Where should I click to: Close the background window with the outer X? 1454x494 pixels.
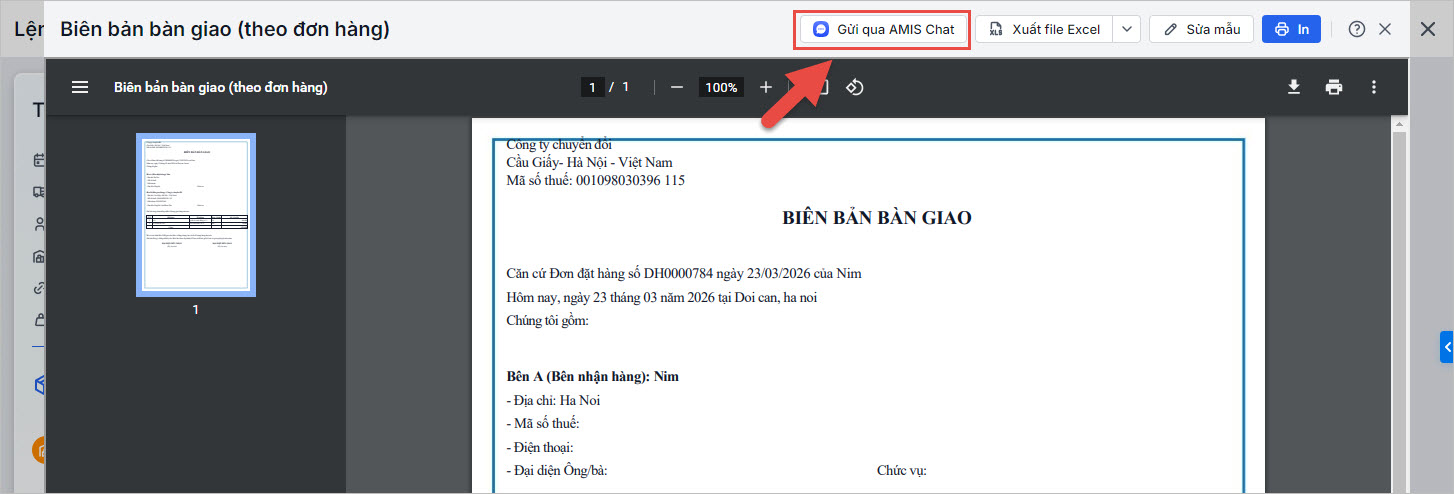tap(1429, 29)
